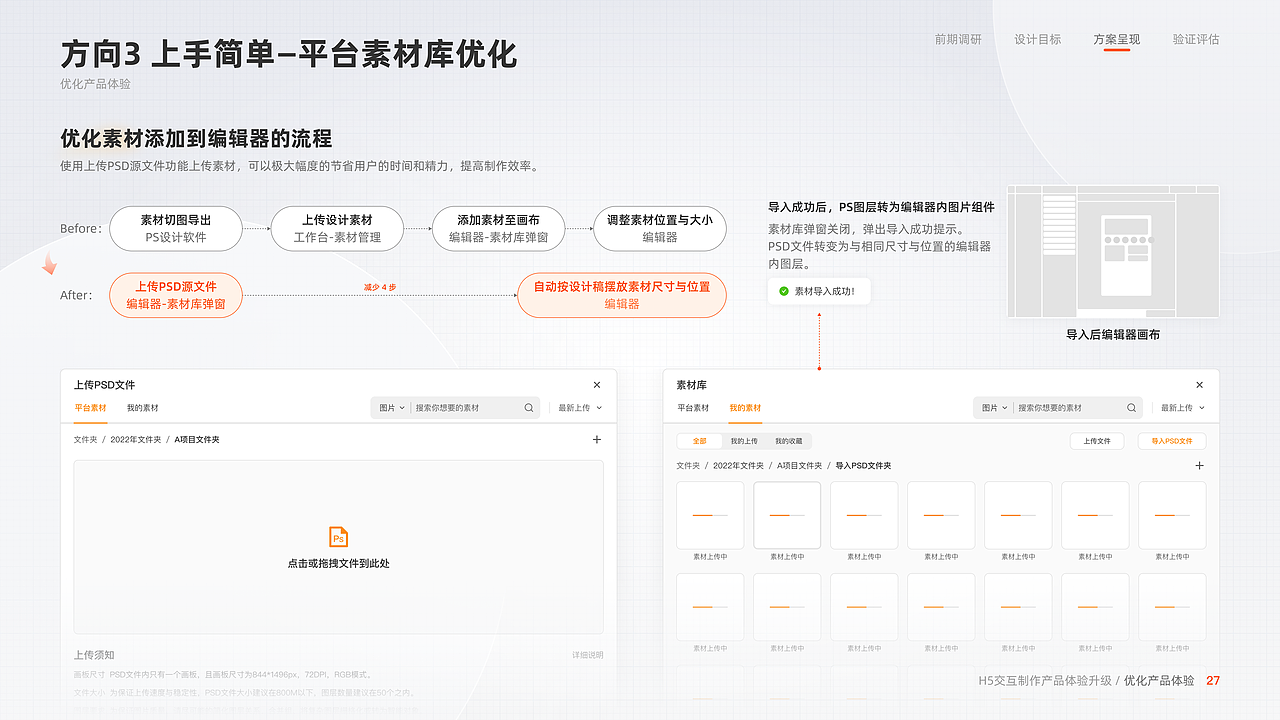The width and height of the screenshot is (1280, 720).
Task: Click the 上传文件 button
Action: click(1097, 441)
